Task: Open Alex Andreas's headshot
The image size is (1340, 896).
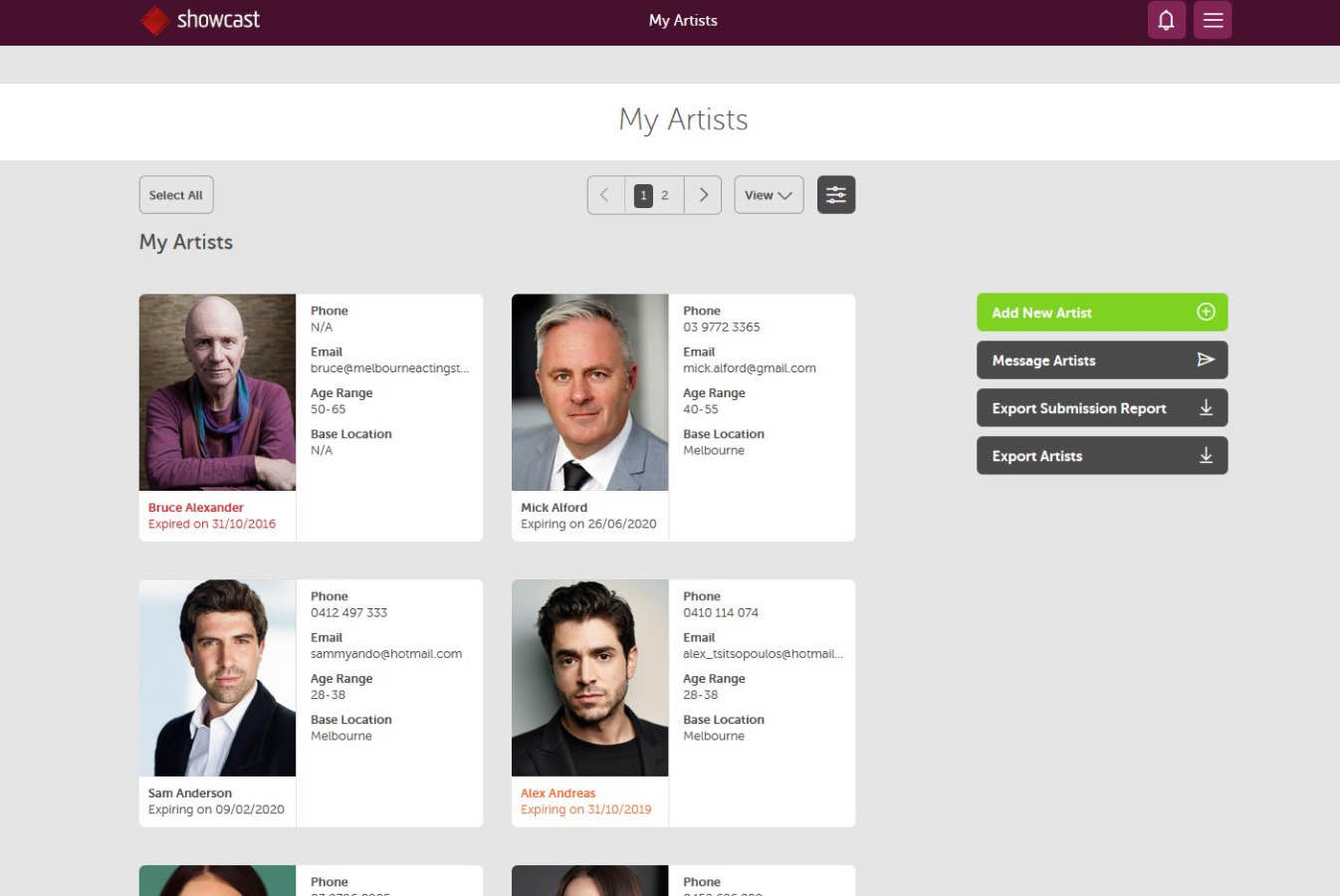Action: (589, 678)
